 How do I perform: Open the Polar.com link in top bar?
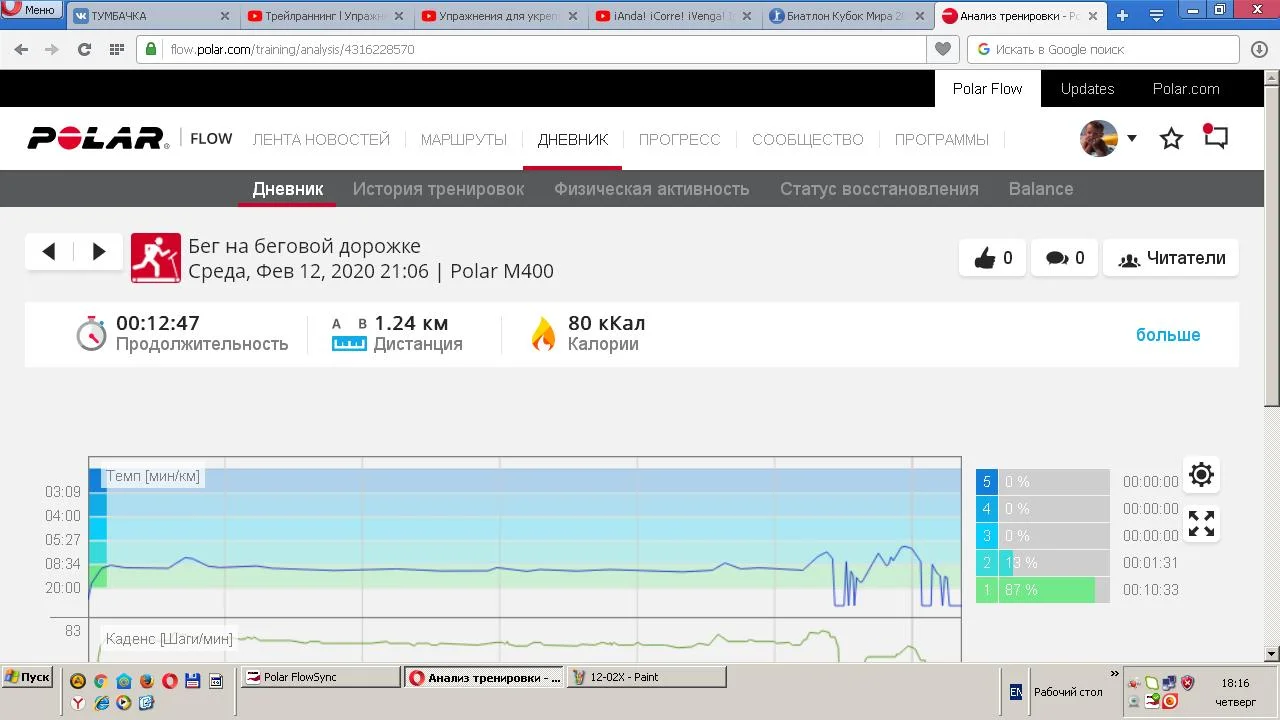[x=1186, y=88]
